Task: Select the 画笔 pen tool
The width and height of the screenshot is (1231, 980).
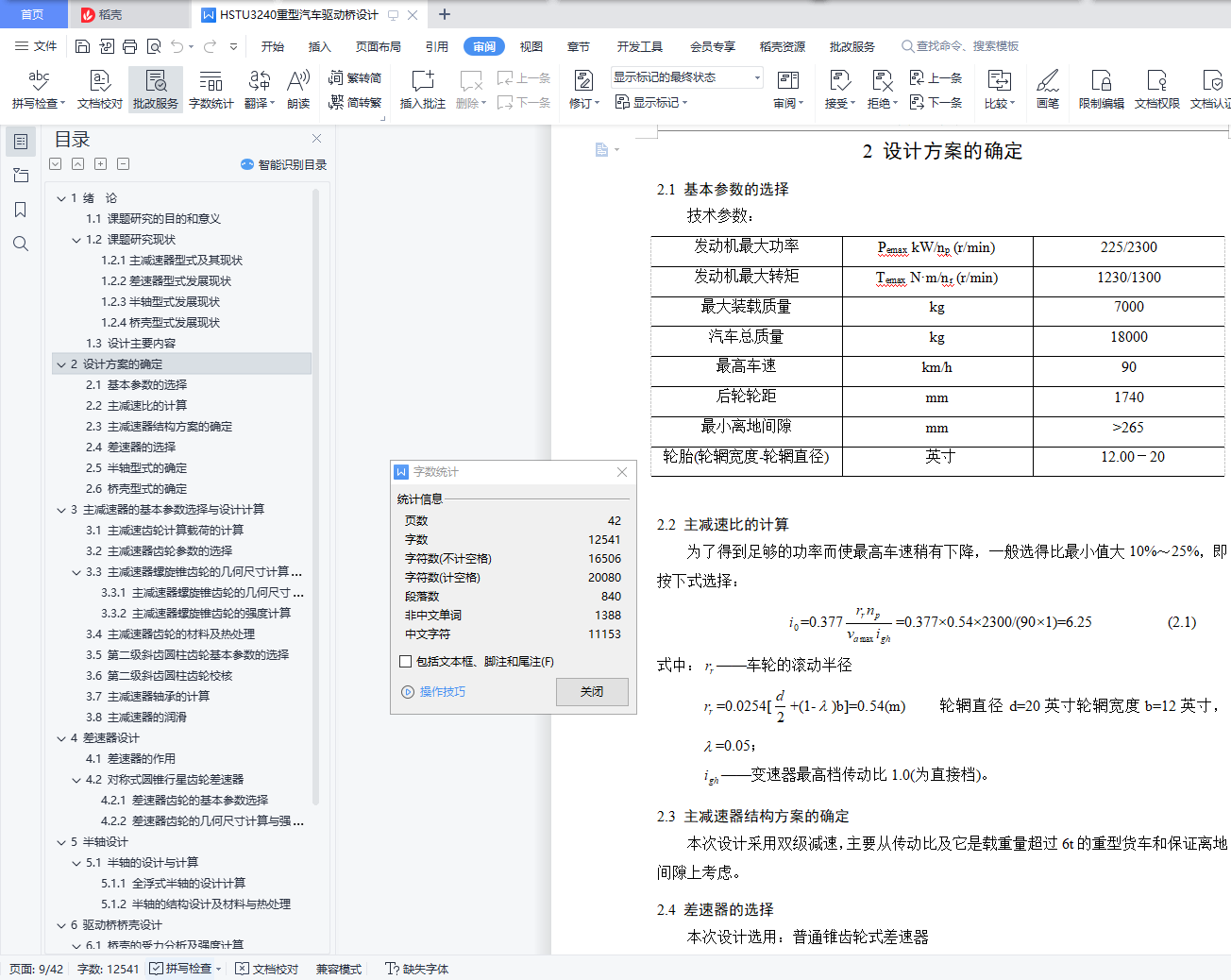Action: pos(1047,90)
